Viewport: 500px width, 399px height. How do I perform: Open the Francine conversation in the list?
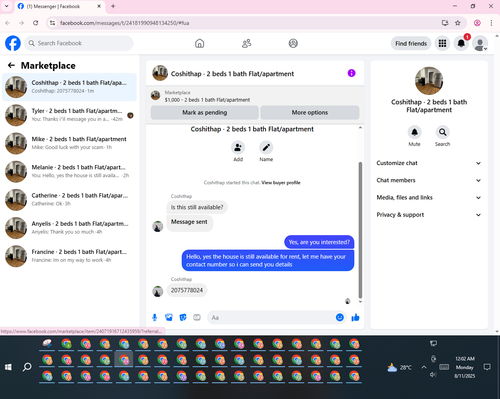click(69, 256)
